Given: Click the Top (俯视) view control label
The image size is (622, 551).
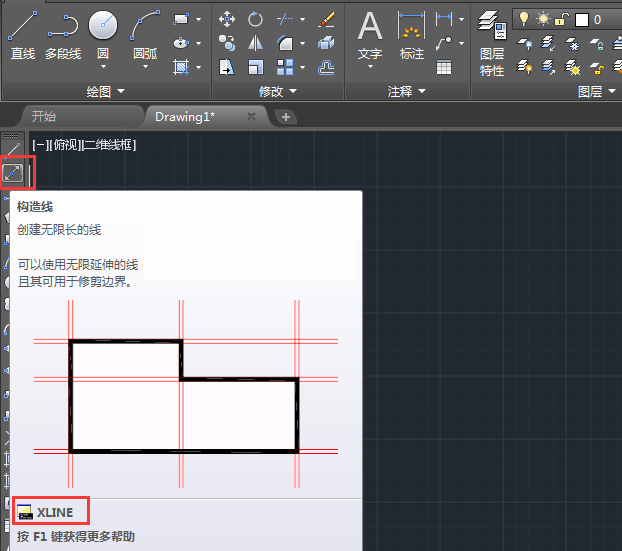Looking at the screenshot, I should pos(64,144).
